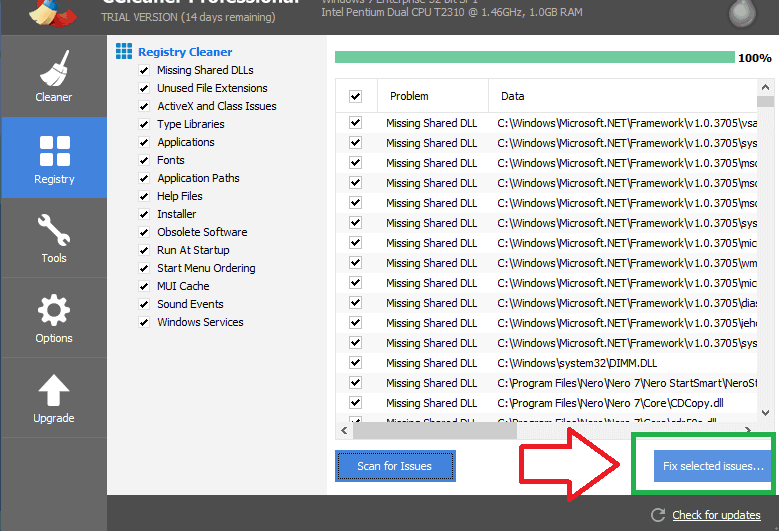The image size is (779, 531).
Task: Click the TRIAL VERSION remaining days text
Action: pos(188,17)
